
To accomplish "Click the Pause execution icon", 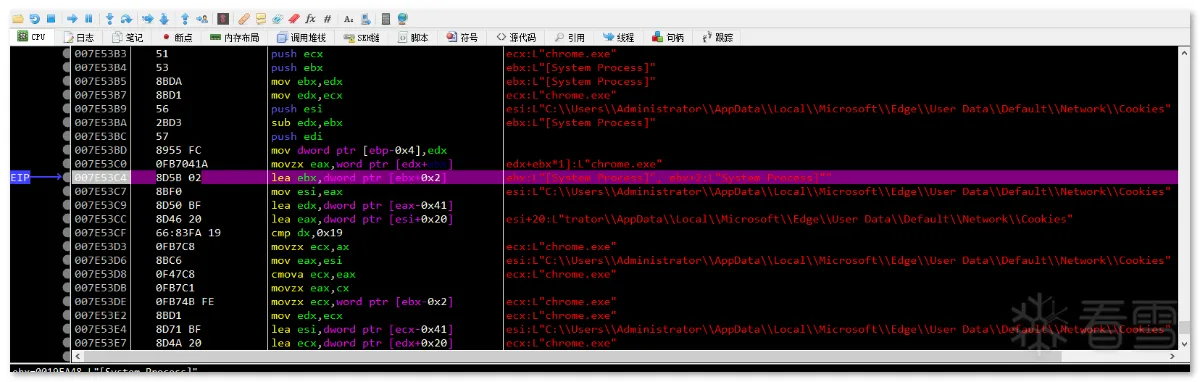I will [88, 18].
